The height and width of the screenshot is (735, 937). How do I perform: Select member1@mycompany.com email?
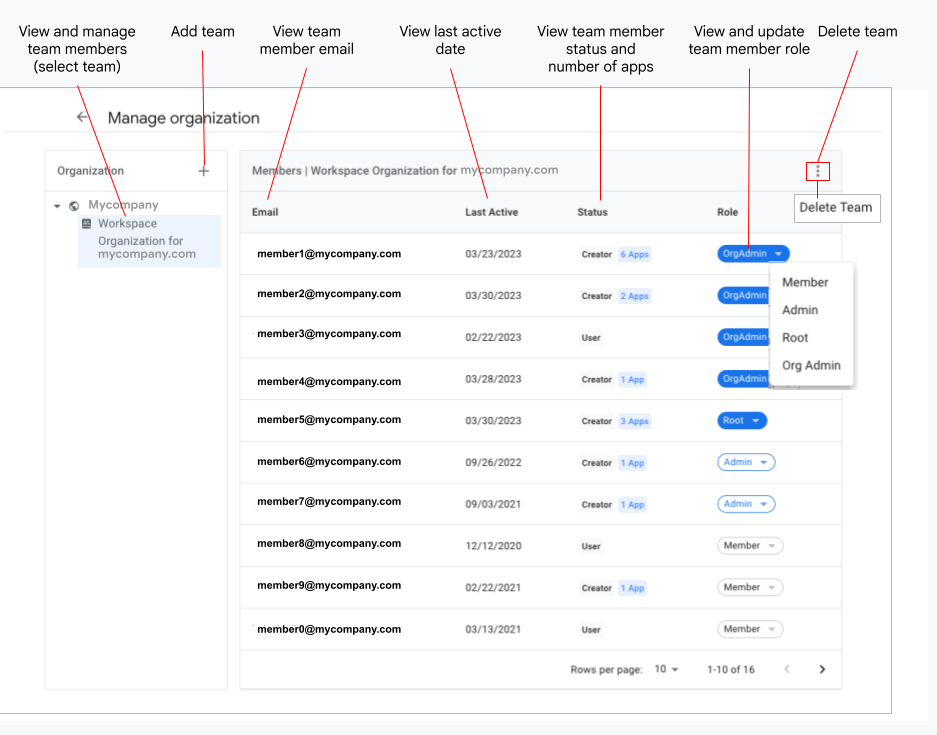[x=329, y=254]
